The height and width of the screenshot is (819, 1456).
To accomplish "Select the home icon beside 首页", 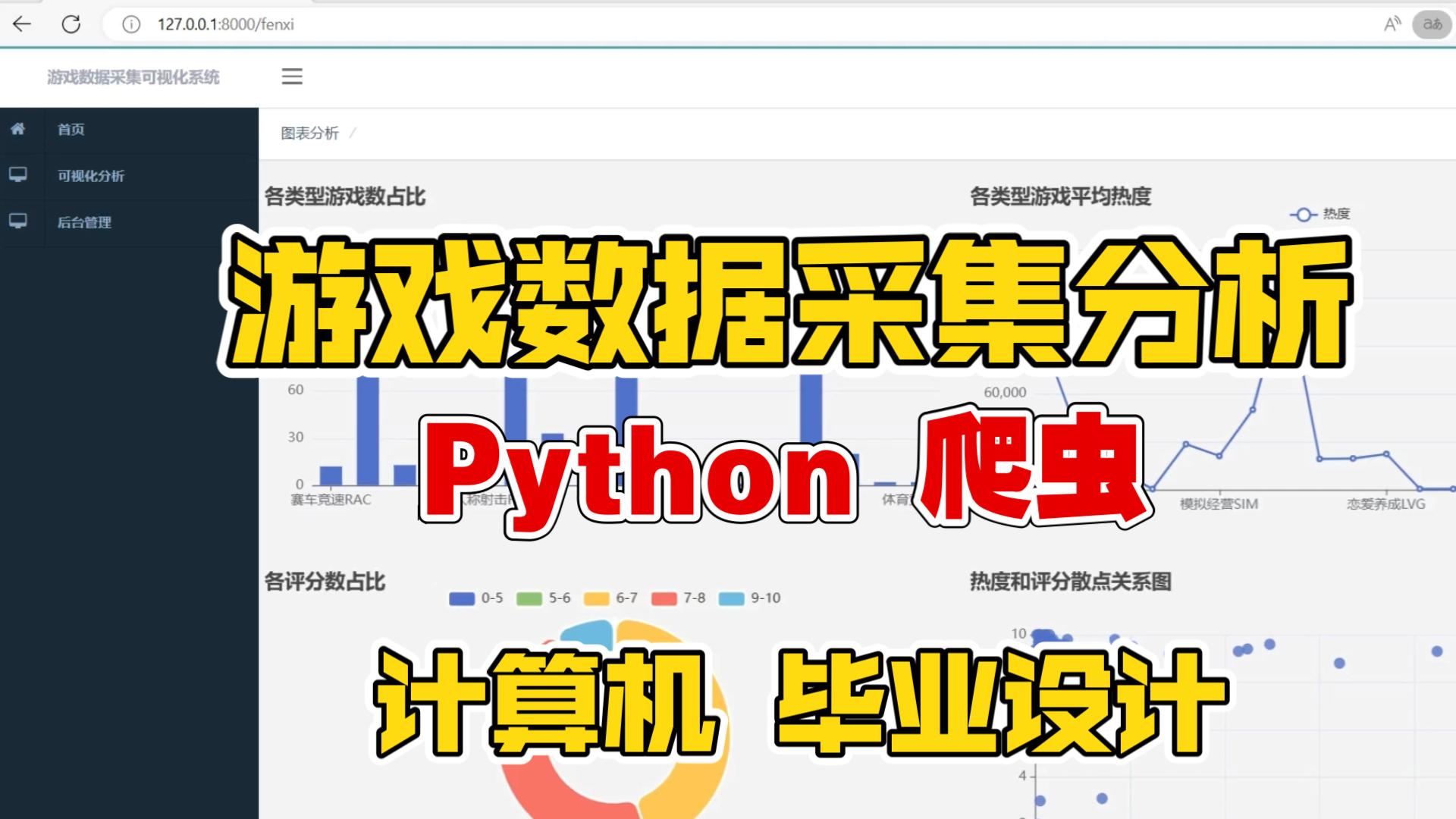I will [x=19, y=130].
